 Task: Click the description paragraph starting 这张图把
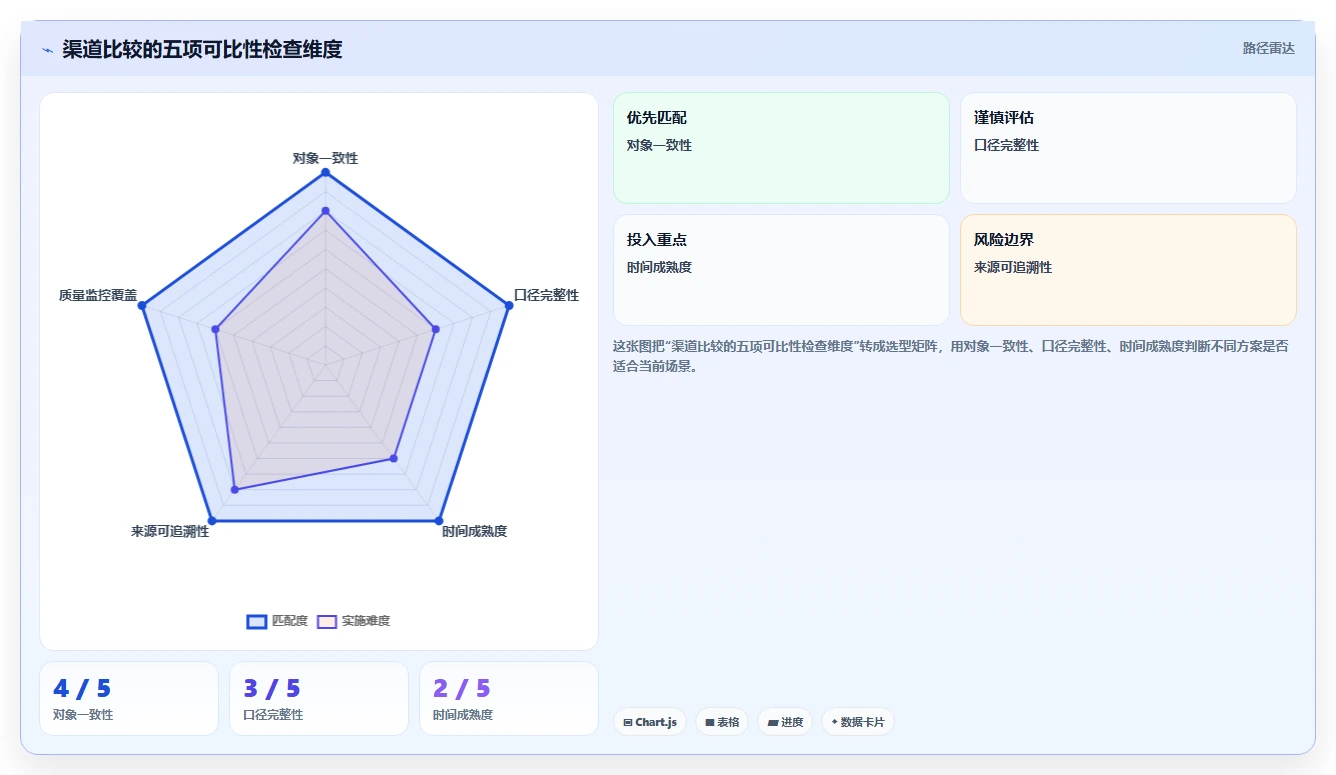(951, 356)
